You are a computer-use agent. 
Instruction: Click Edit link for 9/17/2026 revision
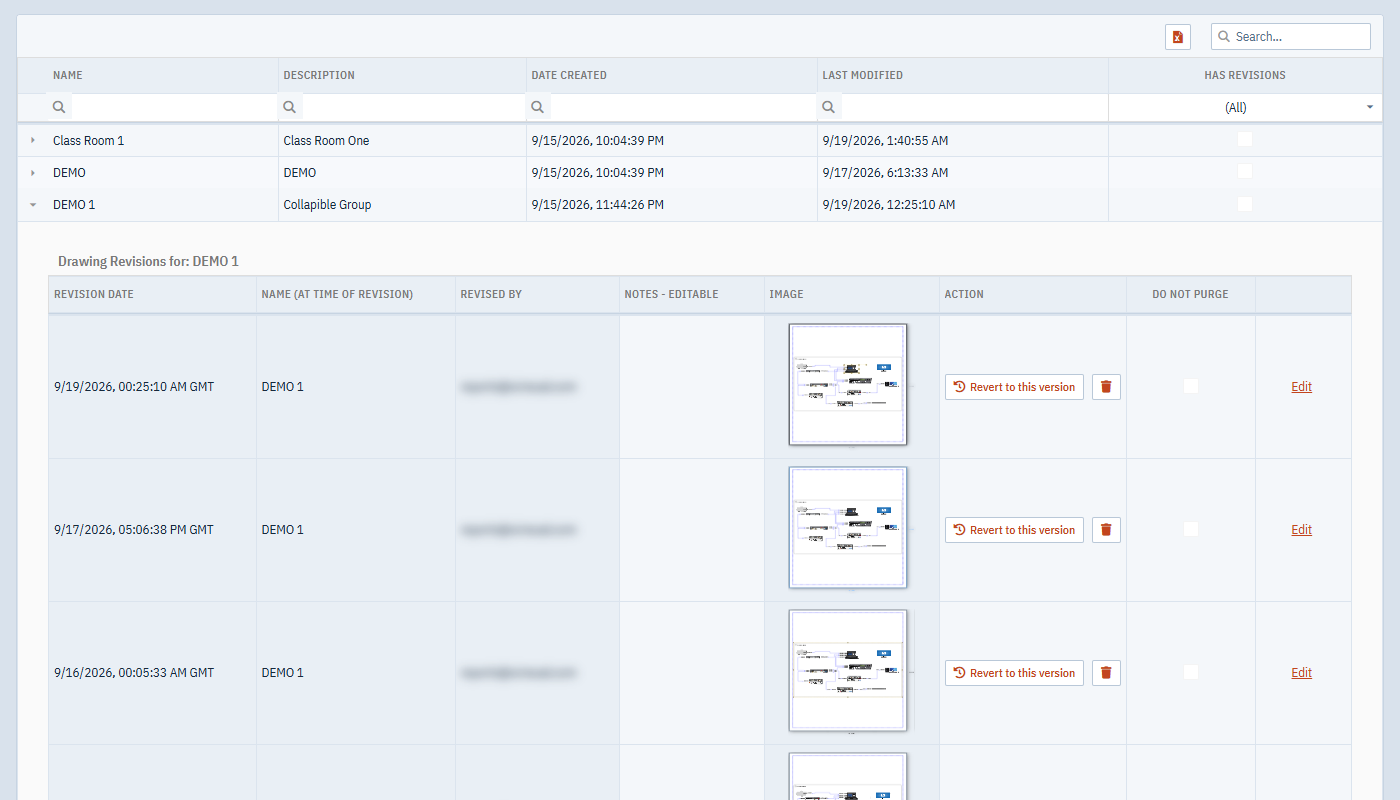pos(1301,530)
